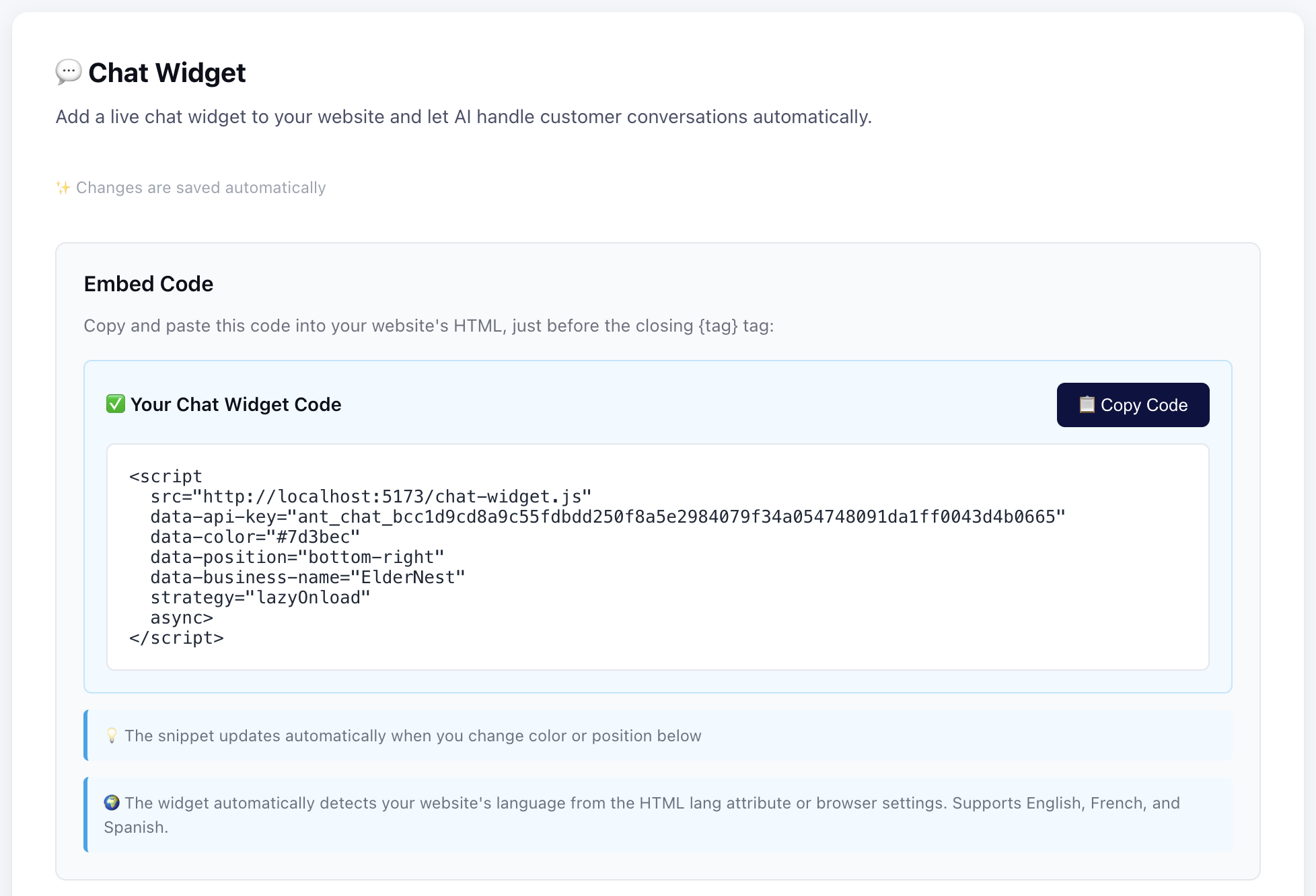Click the Copy Code button

click(x=1132, y=405)
